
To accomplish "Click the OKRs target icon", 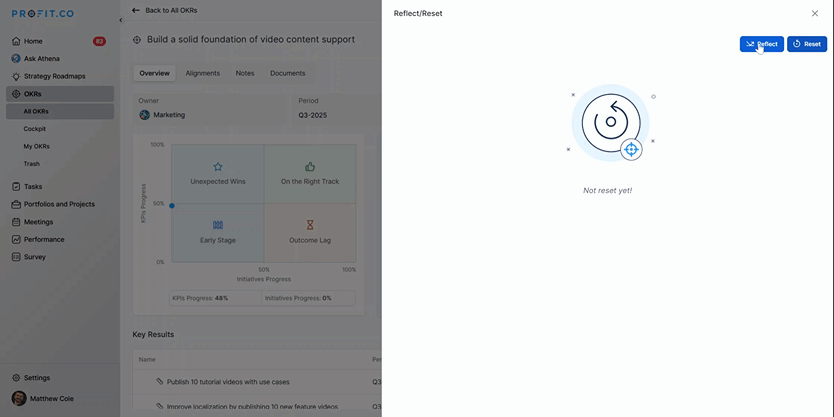I will click(x=16, y=94).
